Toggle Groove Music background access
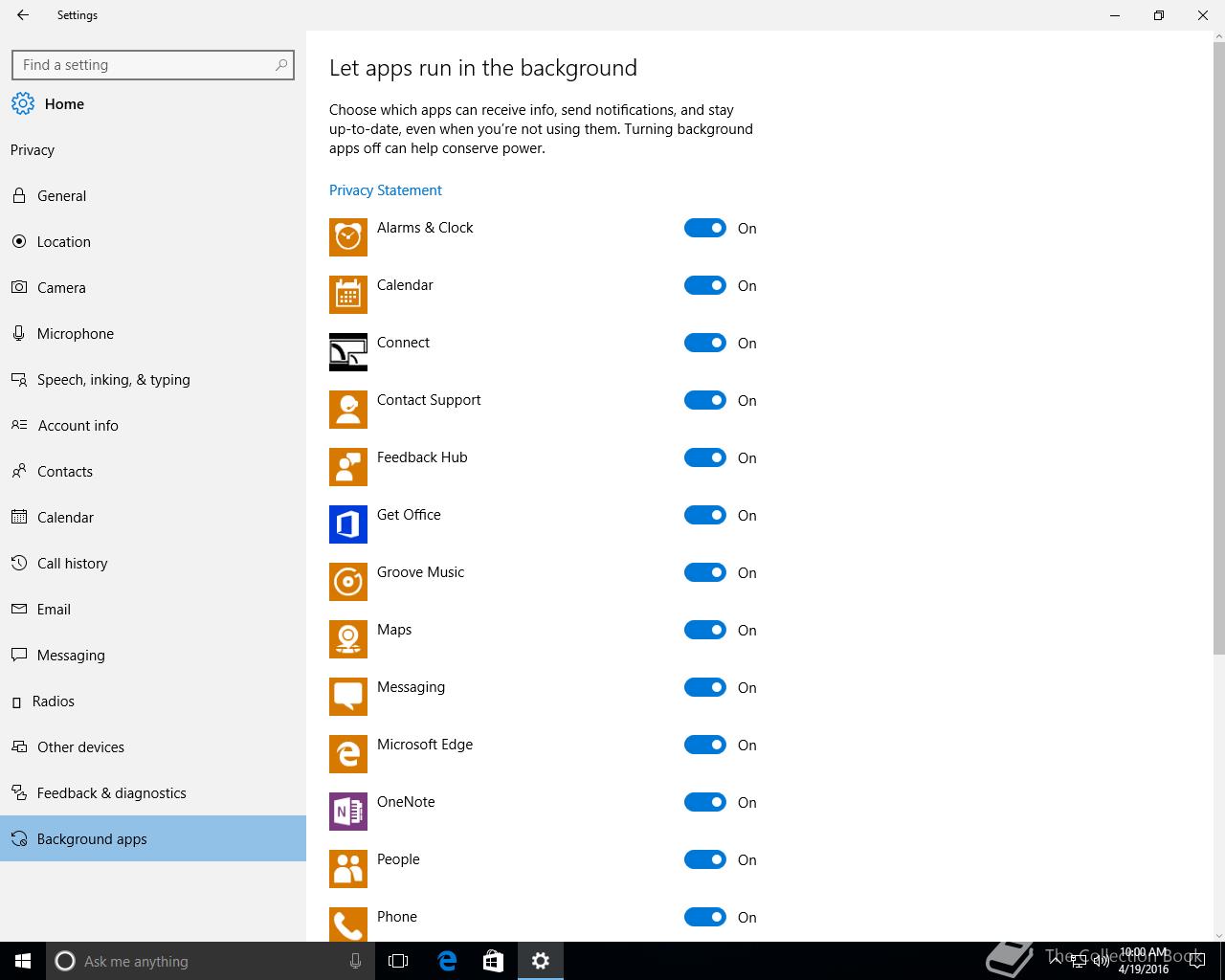Screen dimensions: 1225x980 tap(705, 572)
